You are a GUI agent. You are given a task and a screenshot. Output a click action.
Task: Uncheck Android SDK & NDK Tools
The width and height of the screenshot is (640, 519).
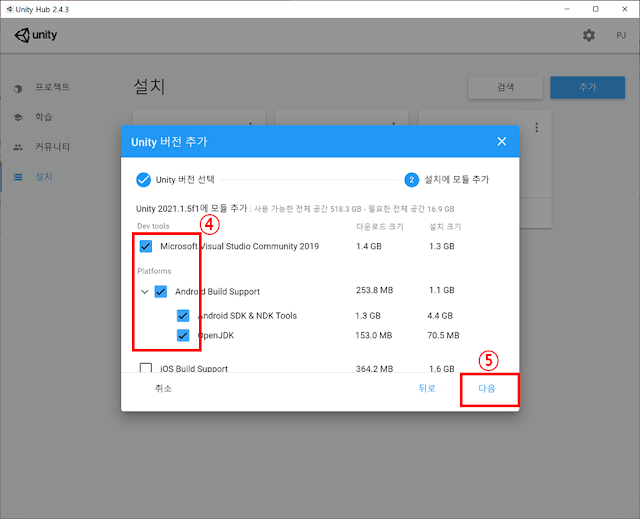[x=183, y=315]
